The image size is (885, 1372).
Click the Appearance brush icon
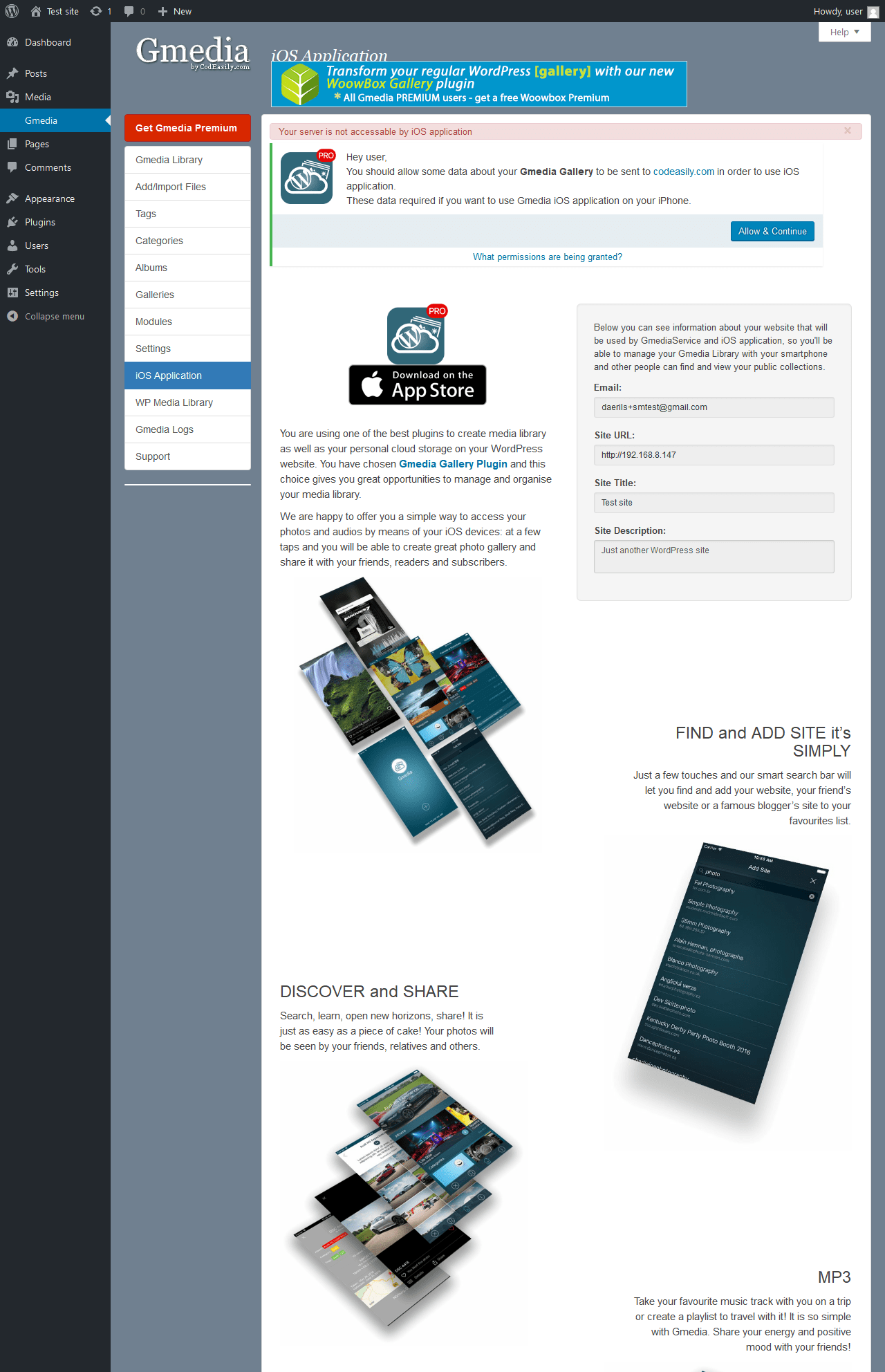[12, 198]
